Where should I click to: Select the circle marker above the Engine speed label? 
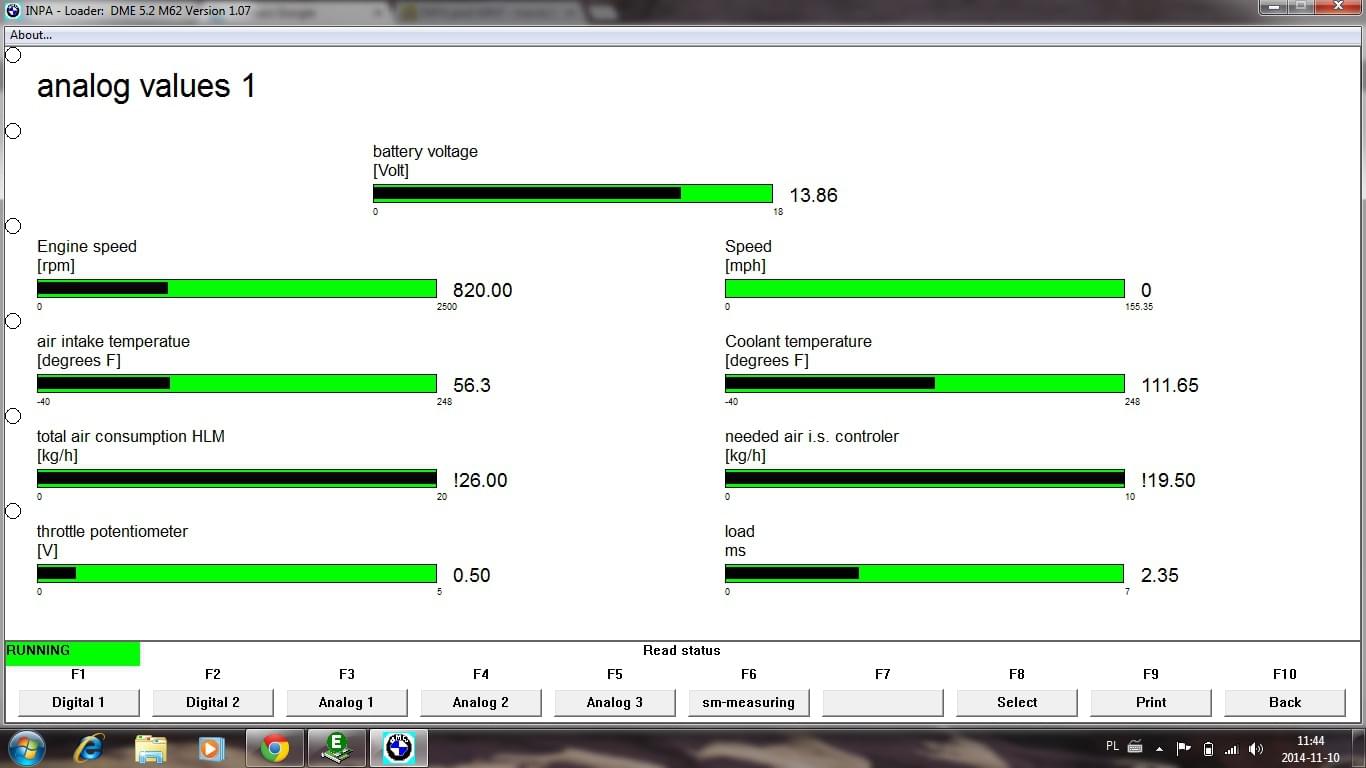pyautogui.click(x=13, y=226)
